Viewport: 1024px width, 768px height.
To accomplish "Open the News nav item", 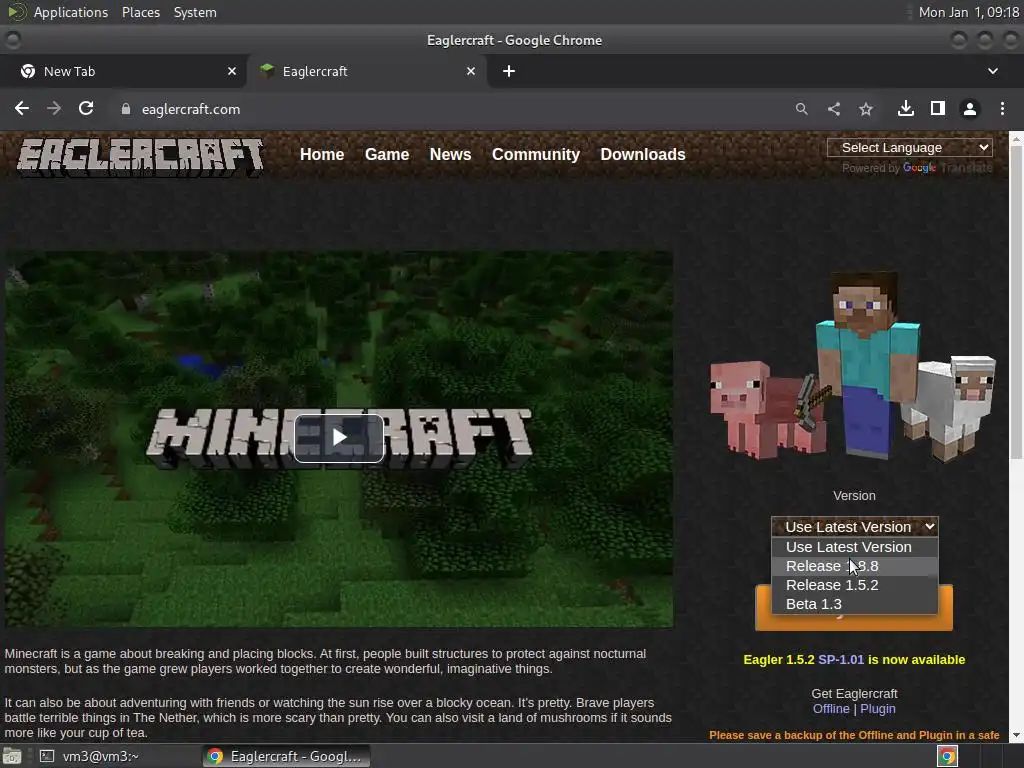I will (450, 155).
